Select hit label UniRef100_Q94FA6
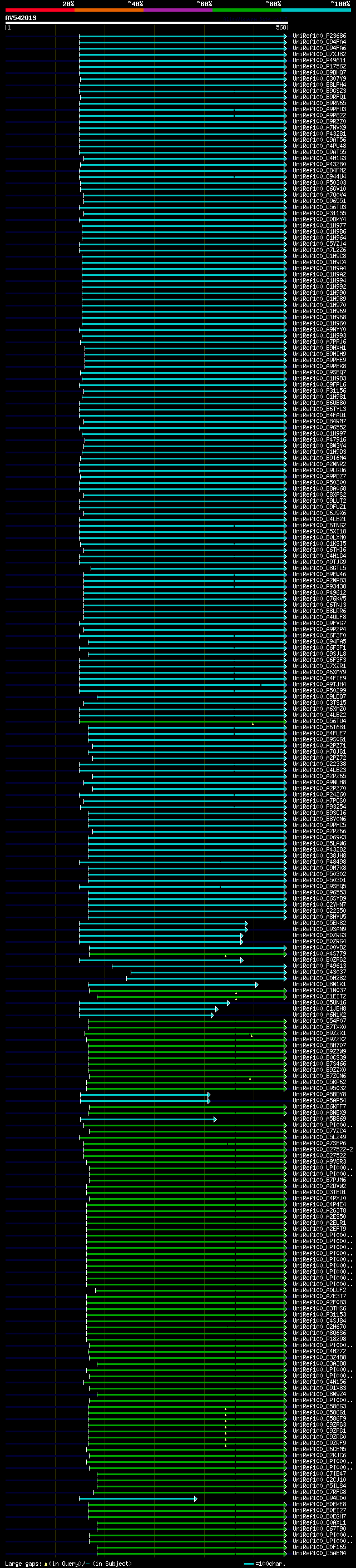The image size is (356, 1568). coord(319,48)
